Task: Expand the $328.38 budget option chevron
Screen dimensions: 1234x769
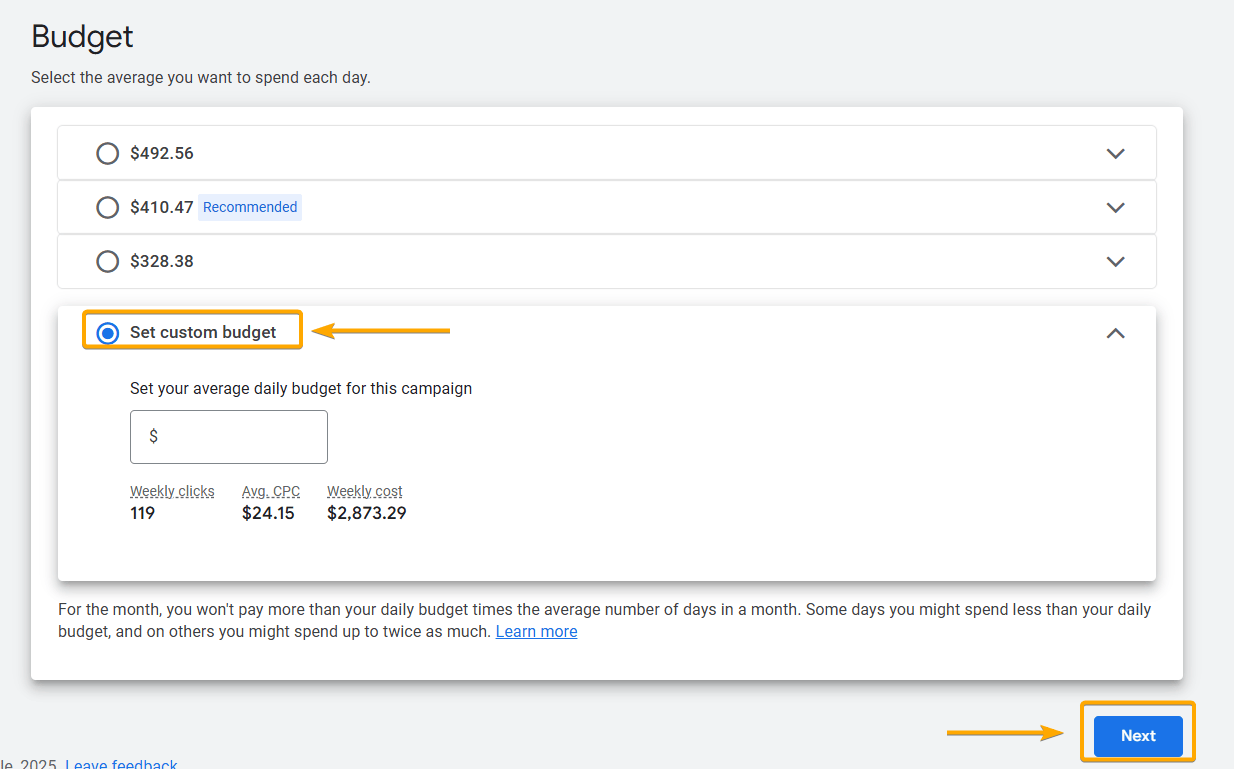Action: coord(1115,261)
